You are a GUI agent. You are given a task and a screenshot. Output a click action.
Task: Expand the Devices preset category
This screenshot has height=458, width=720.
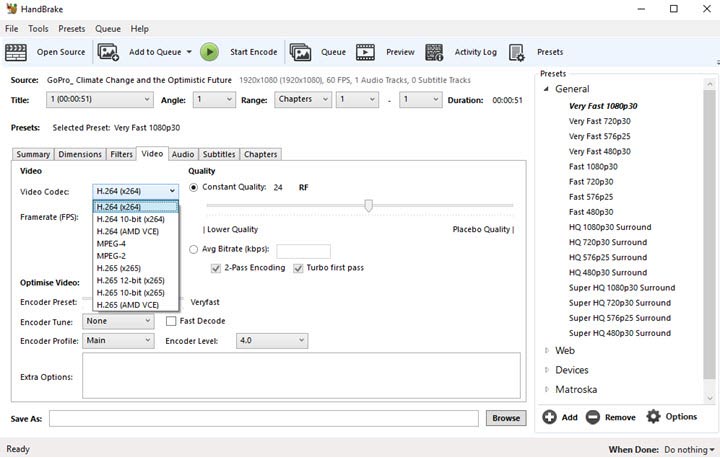[x=547, y=370]
